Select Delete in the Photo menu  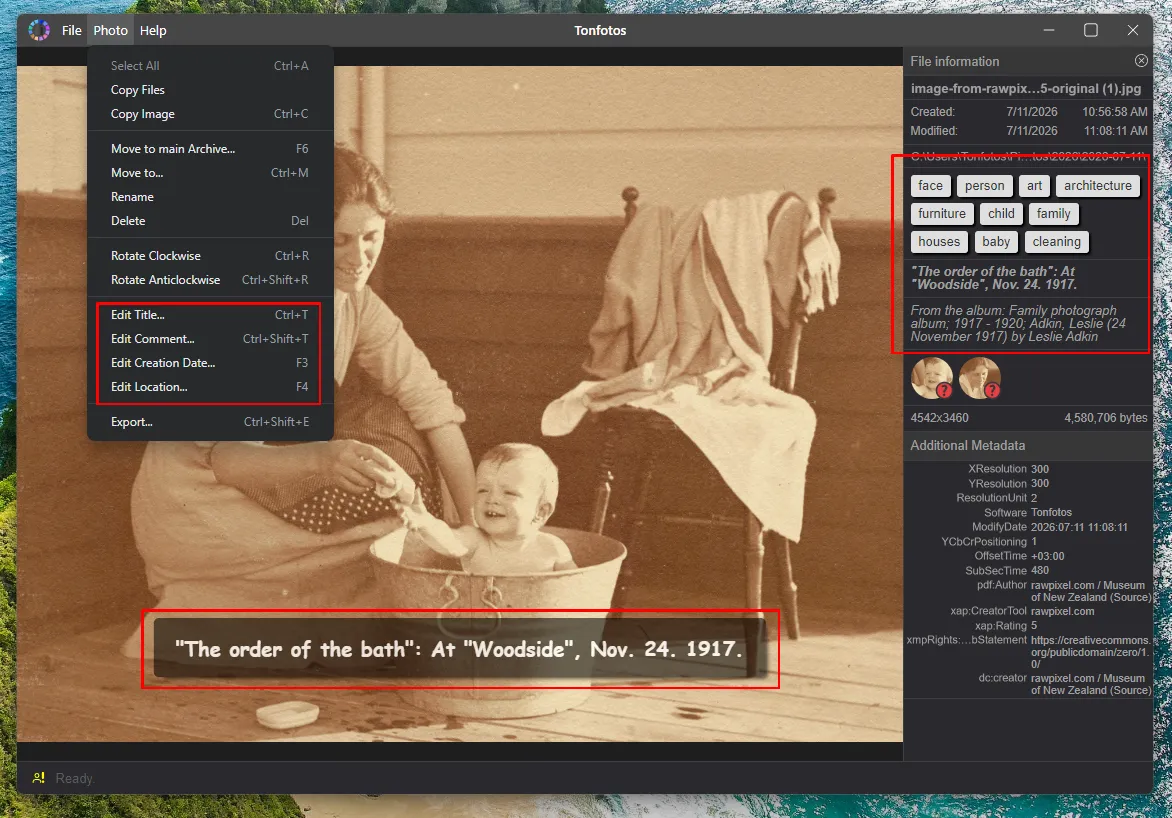pos(209,221)
